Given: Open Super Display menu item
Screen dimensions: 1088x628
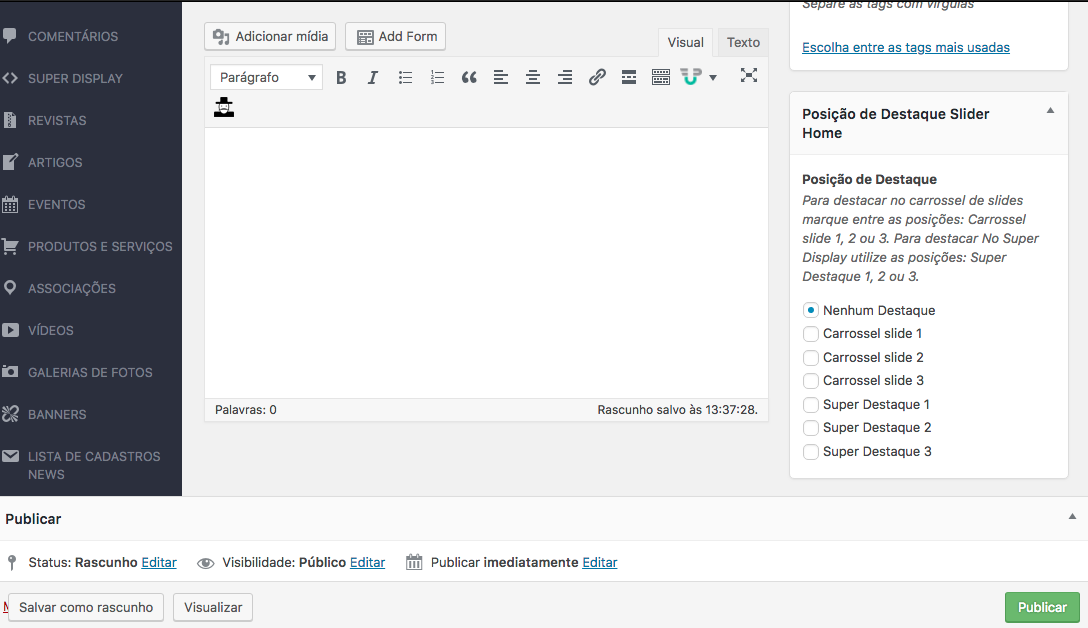Looking at the screenshot, I should point(75,78).
